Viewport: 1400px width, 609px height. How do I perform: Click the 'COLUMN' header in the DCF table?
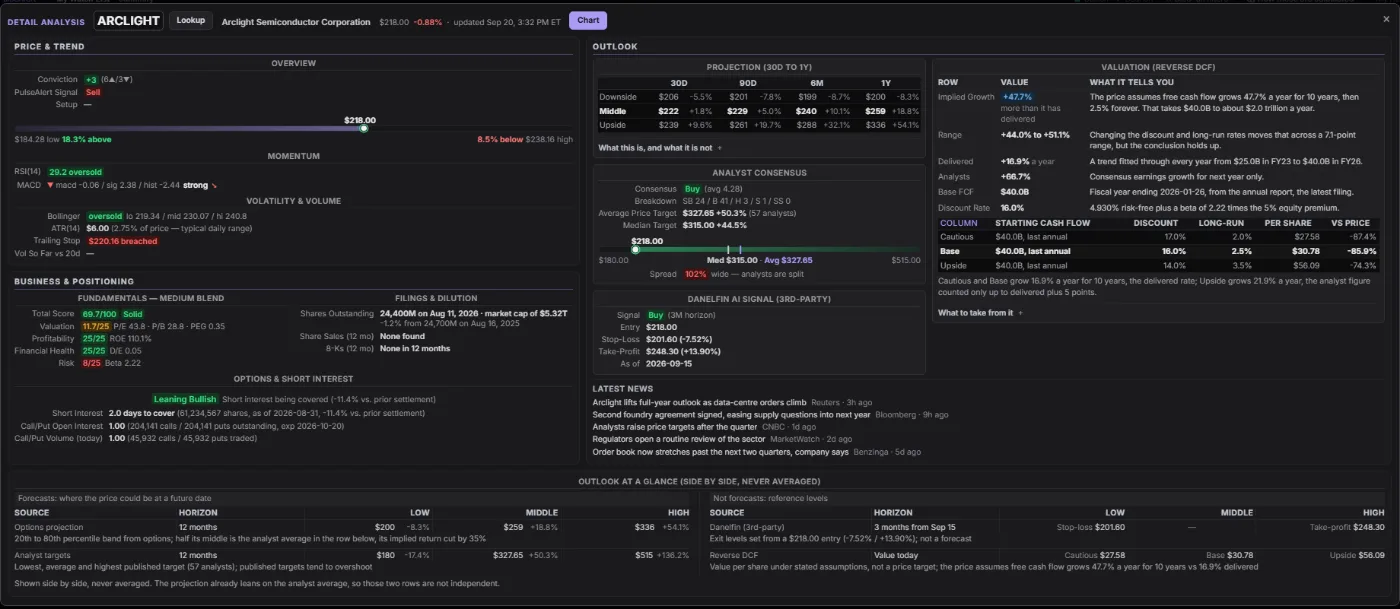[x=959, y=223]
